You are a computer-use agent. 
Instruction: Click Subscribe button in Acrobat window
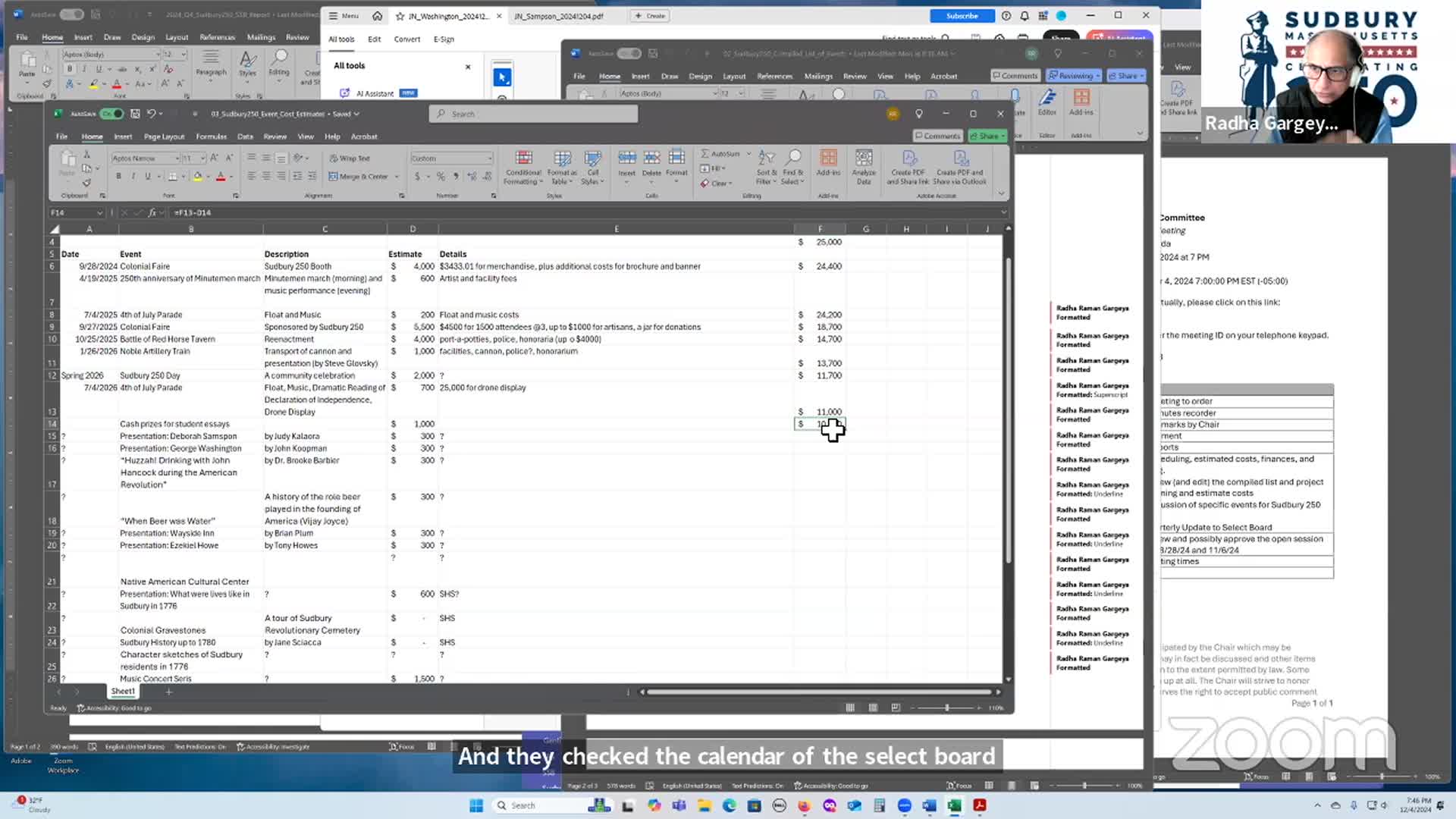coord(962,16)
